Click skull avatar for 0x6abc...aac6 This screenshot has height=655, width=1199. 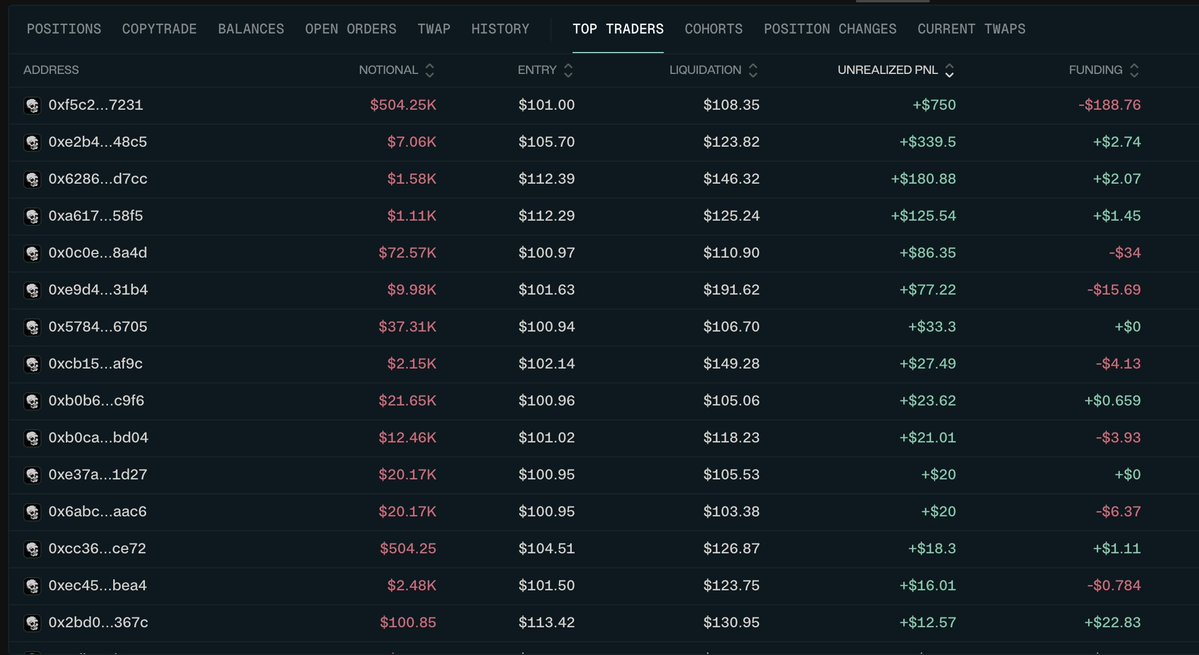pos(32,512)
